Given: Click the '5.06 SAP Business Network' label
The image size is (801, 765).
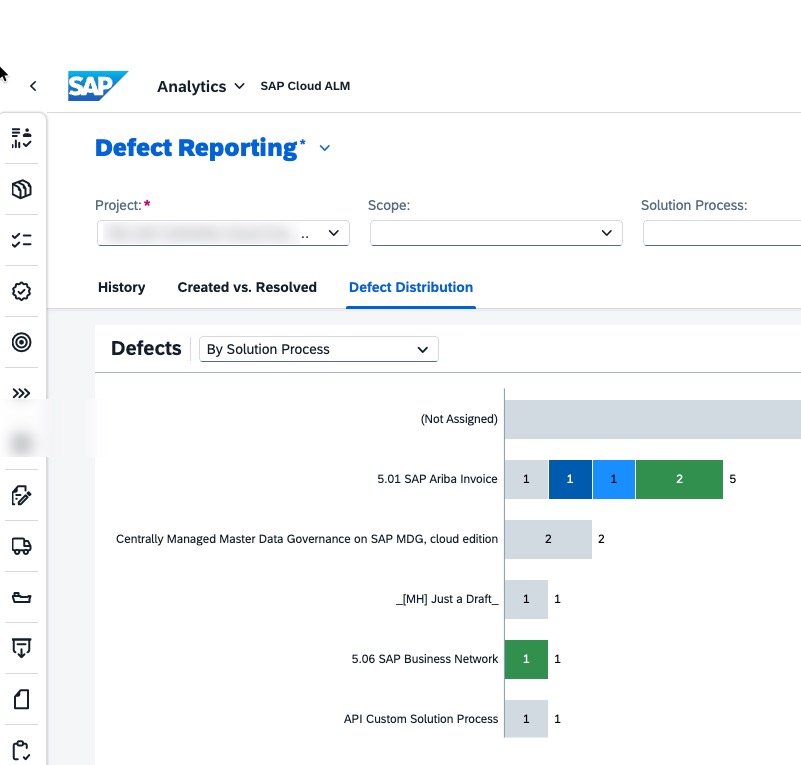Looking at the screenshot, I should click(x=425, y=659).
